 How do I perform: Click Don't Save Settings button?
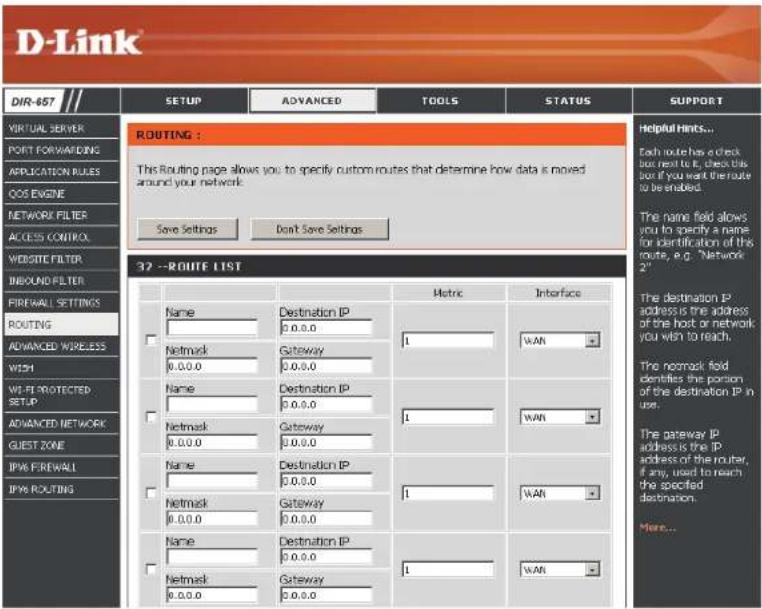319,229
